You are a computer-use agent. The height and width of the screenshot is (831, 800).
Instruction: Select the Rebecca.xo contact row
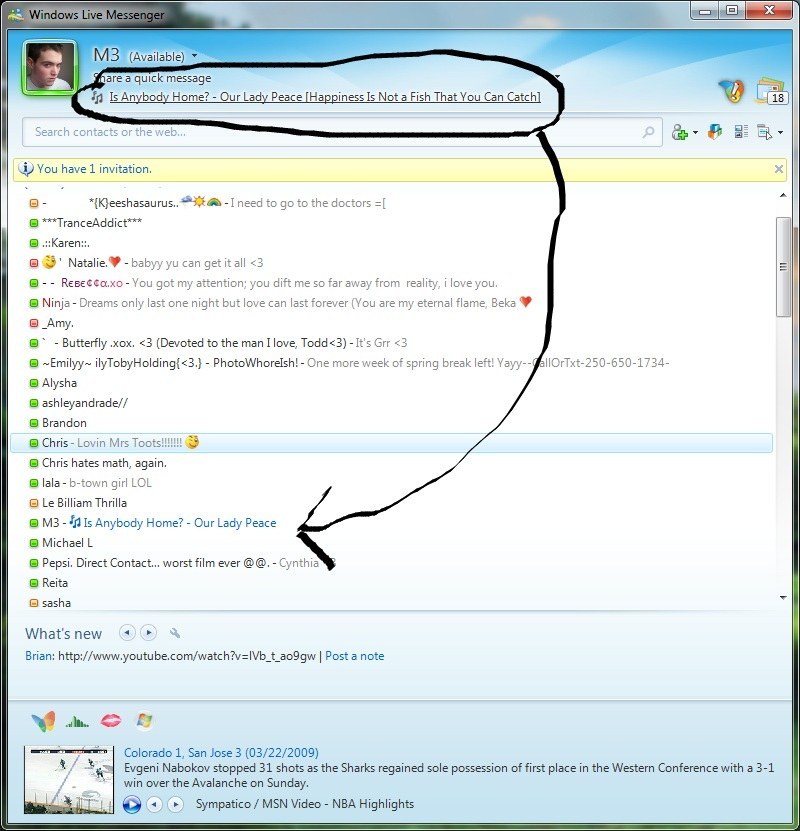[x=264, y=283]
